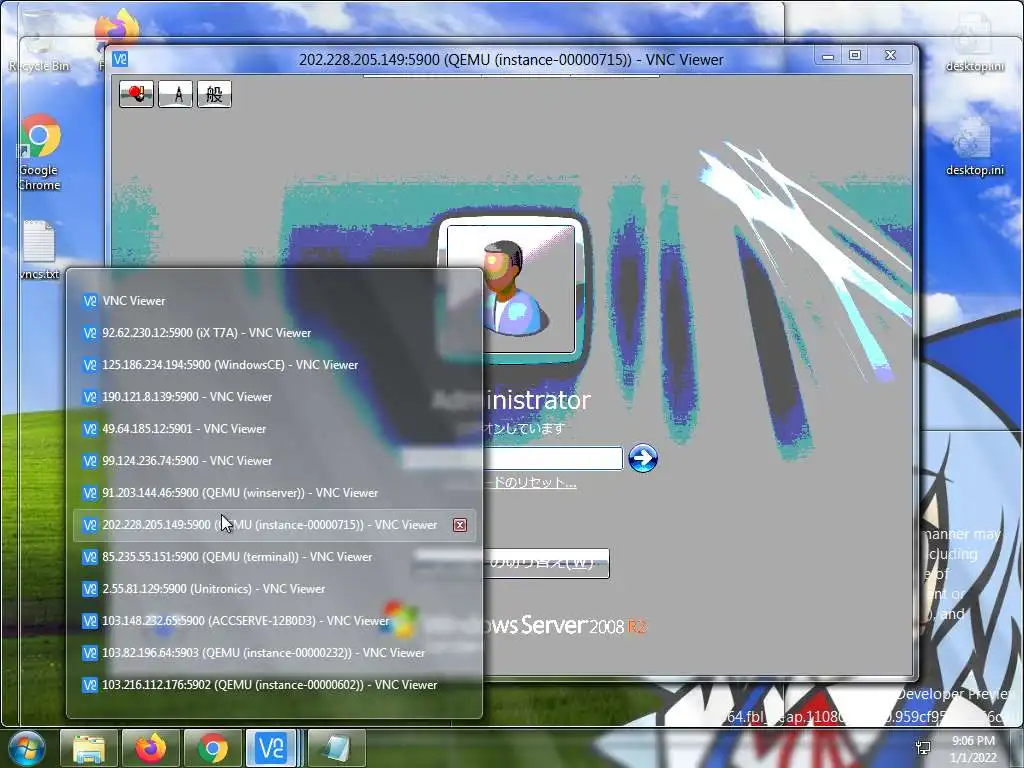Click the 般 conversion mode IME button
The image size is (1024, 768).
[214, 94]
